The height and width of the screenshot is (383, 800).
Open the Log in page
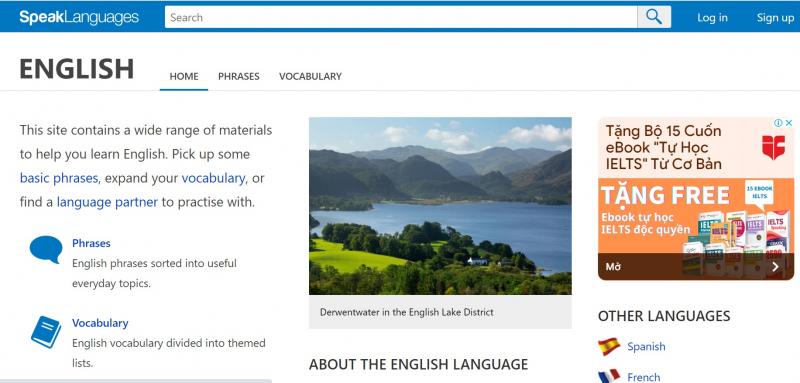click(712, 17)
